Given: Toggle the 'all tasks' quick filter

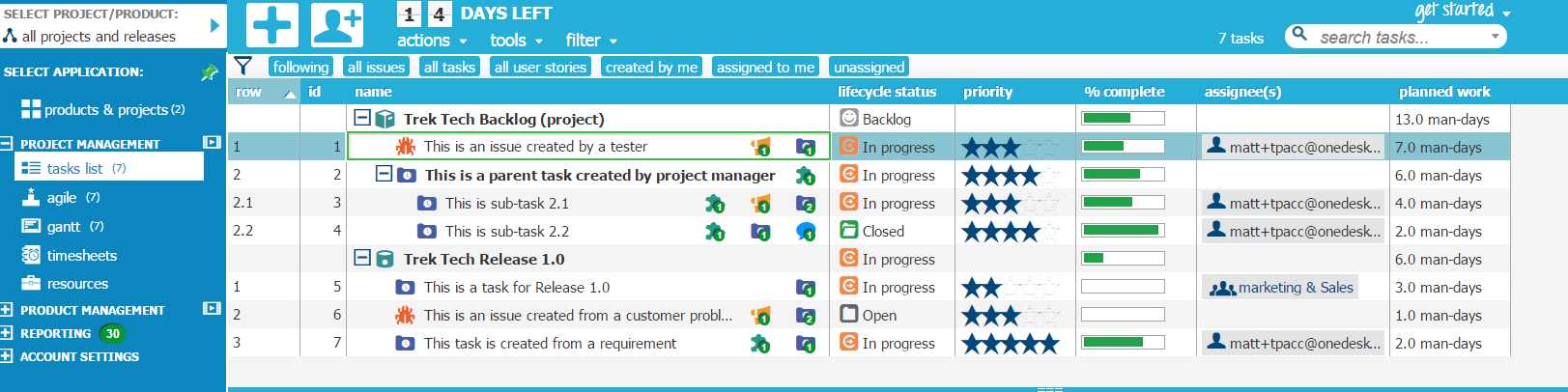Looking at the screenshot, I should click(x=449, y=67).
